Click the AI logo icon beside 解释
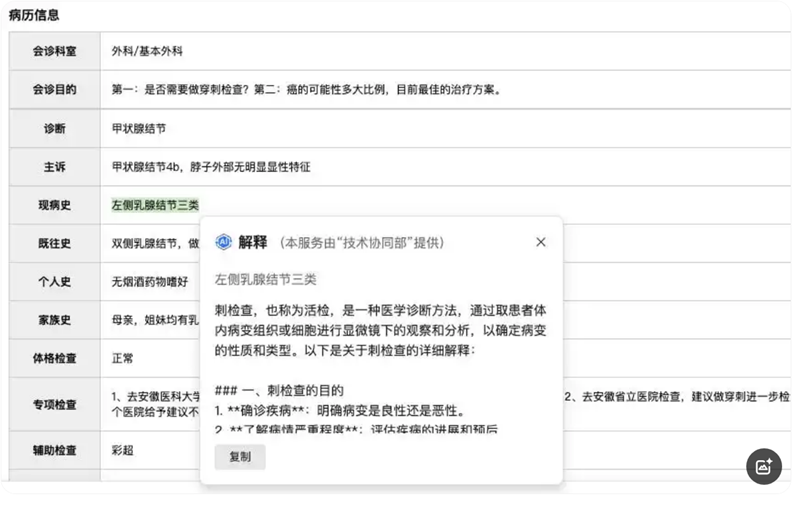This screenshot has width=800, height=508. click(223, 242)
